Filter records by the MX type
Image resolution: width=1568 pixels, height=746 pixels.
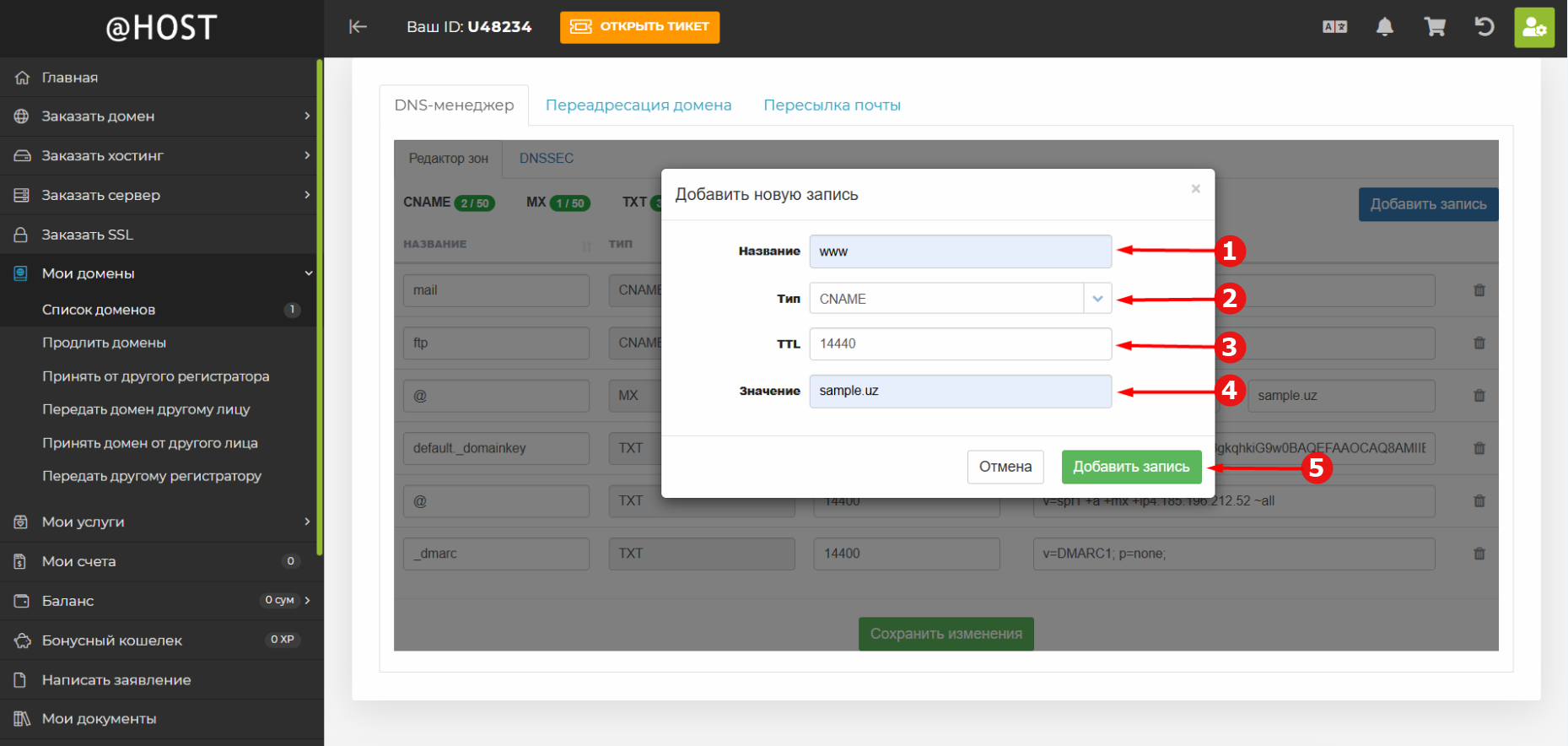tap(558, 203)
